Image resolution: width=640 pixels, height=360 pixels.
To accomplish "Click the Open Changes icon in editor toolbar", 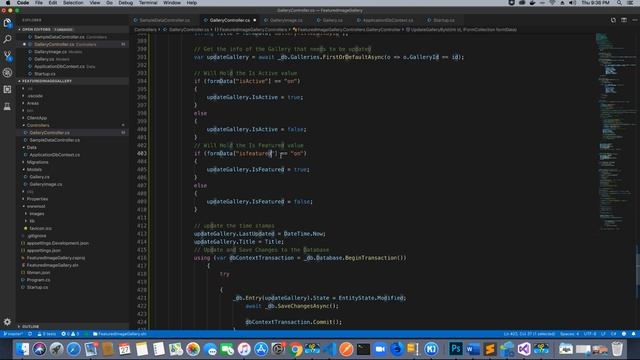I will click(613, 20).
